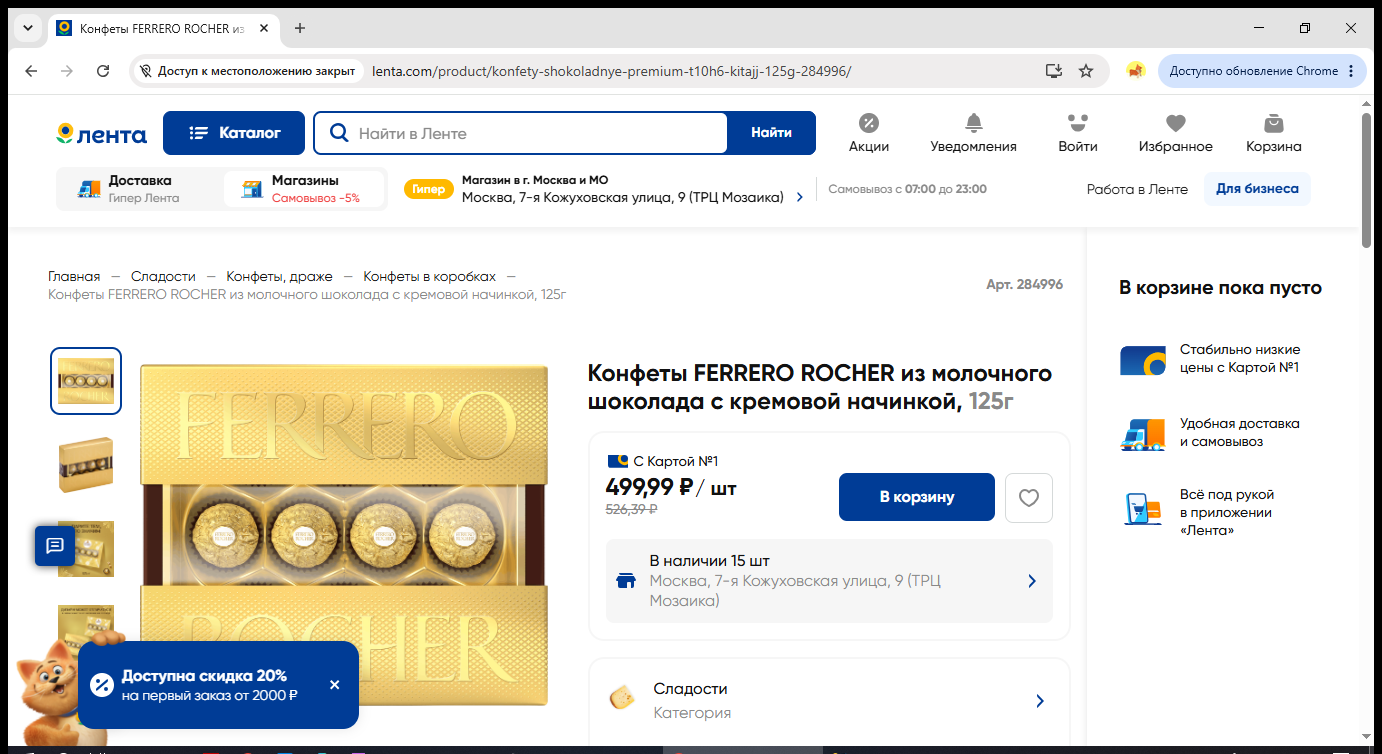Close the 20% discount popup
Image resolution: width=1382 pixels, height=754 pixels.
[x=335, y=685]
